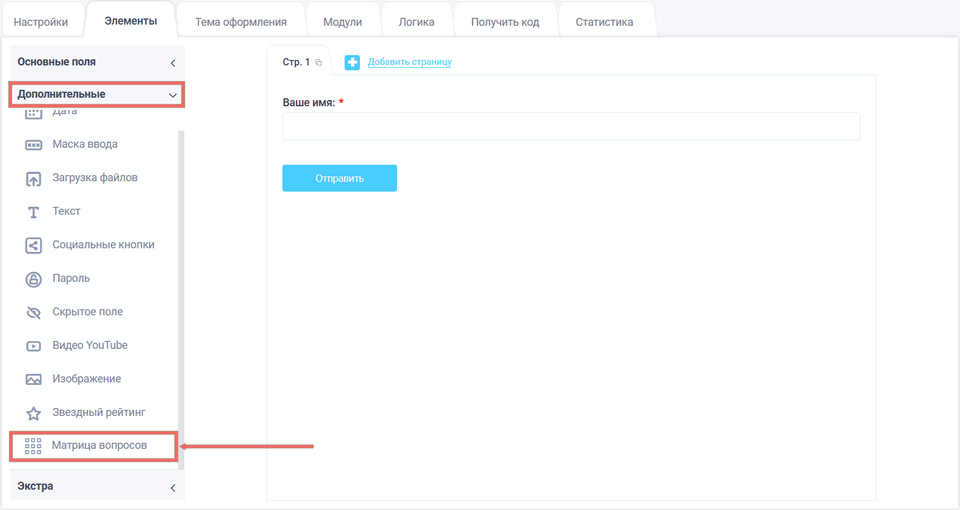Image resolution: width=960 pixels, height=510 pixels.
Task: Click the Star rating (Звездный рейтинг) icon
Action: pos(33,413)
